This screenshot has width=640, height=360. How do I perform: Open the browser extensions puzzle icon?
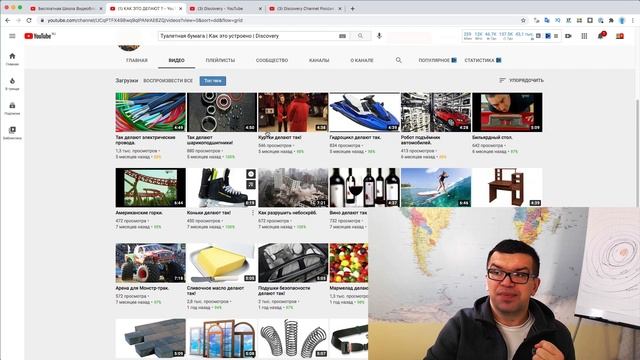[x=611, y=20]
